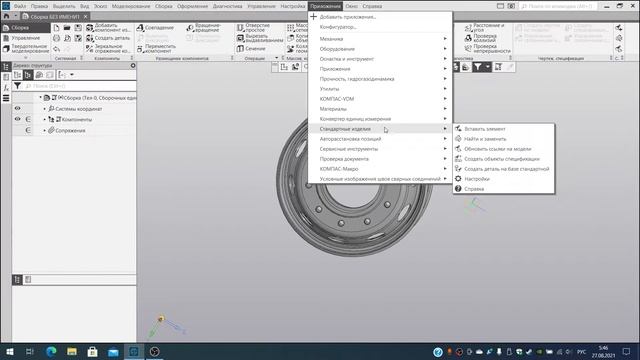Click the New document icon in system toolbar
The height and width of the screenshot is (360, 640).
[56, 28]
